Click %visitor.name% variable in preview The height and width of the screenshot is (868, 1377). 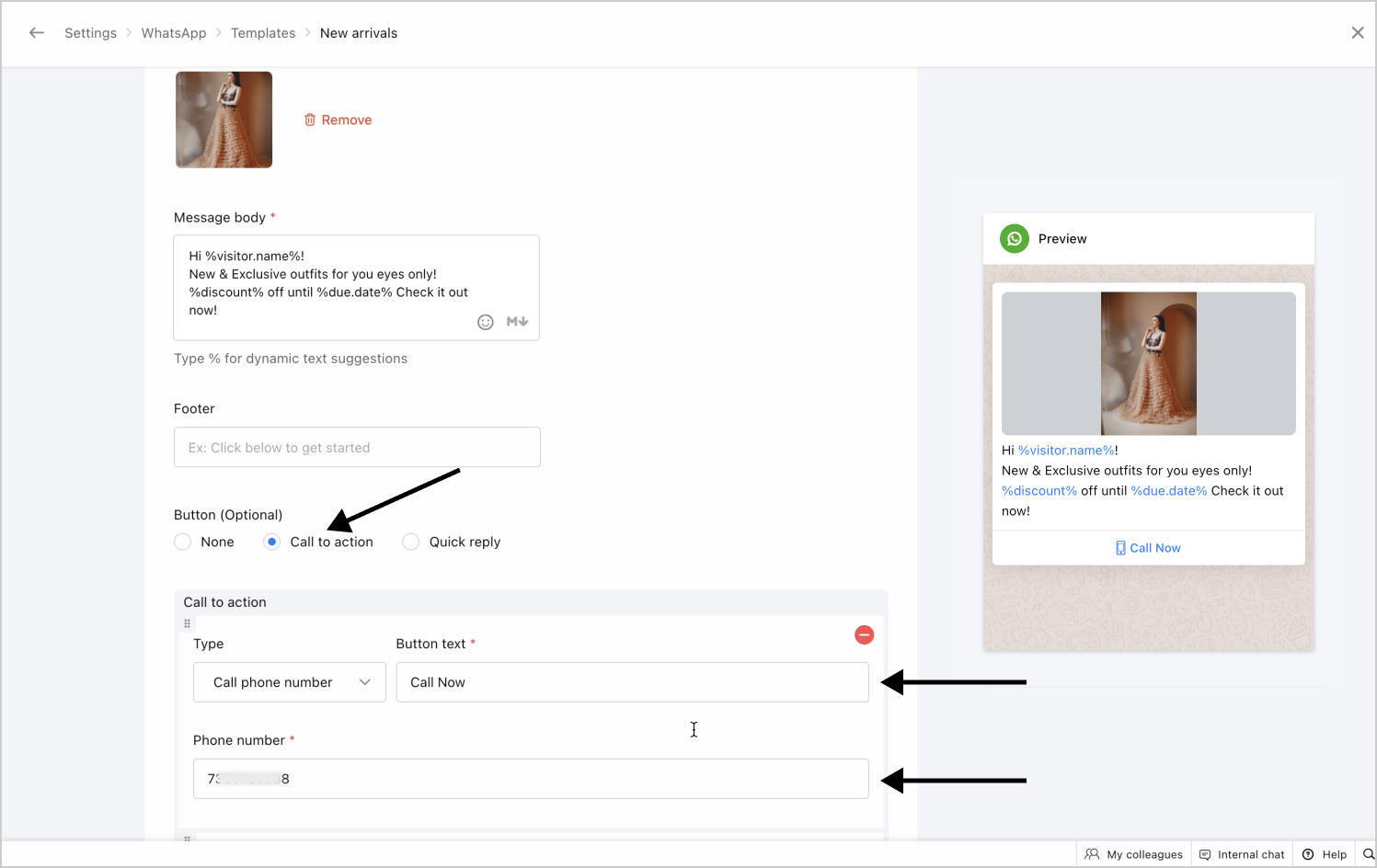[x=1066, y=451]
